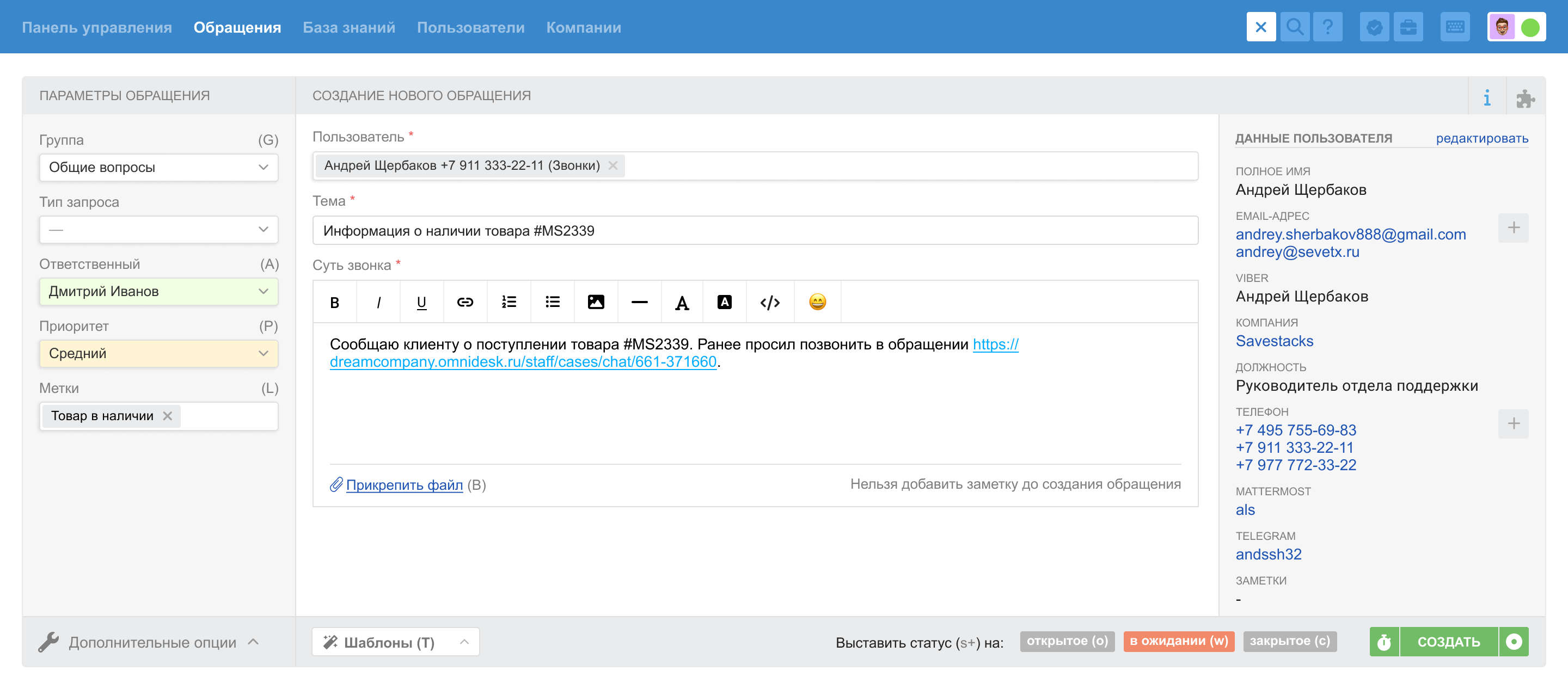Open the emoji picker
Image resolution: width=1568 pixels, height=689 pixels.
pyautogui.click(x=817, y=303)
